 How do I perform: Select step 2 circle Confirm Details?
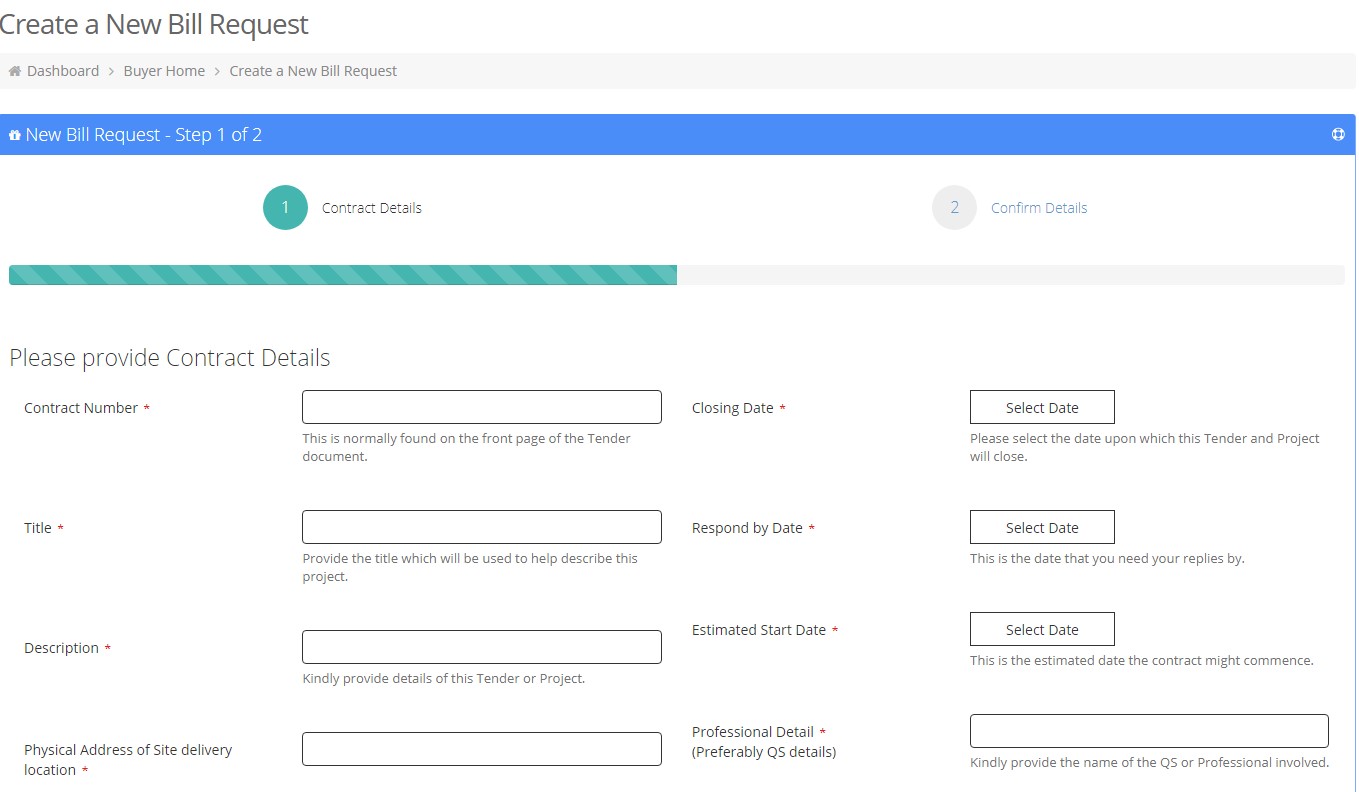tap(954, 207)
